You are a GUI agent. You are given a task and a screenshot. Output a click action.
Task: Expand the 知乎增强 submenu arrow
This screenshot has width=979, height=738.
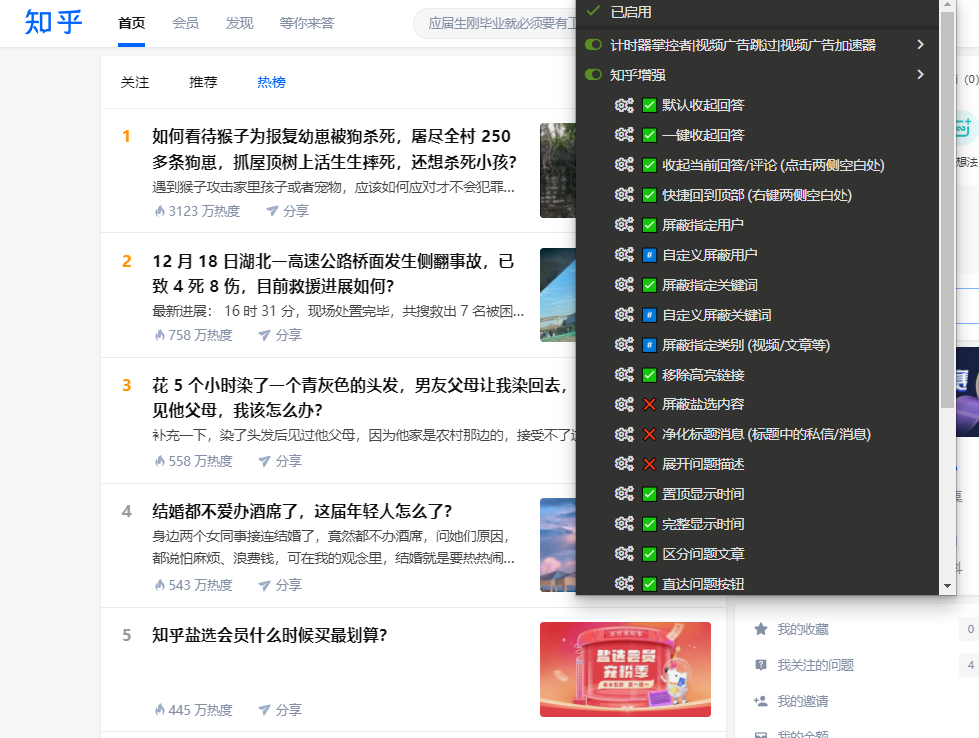pyautogui.click(x=920, y=74)
